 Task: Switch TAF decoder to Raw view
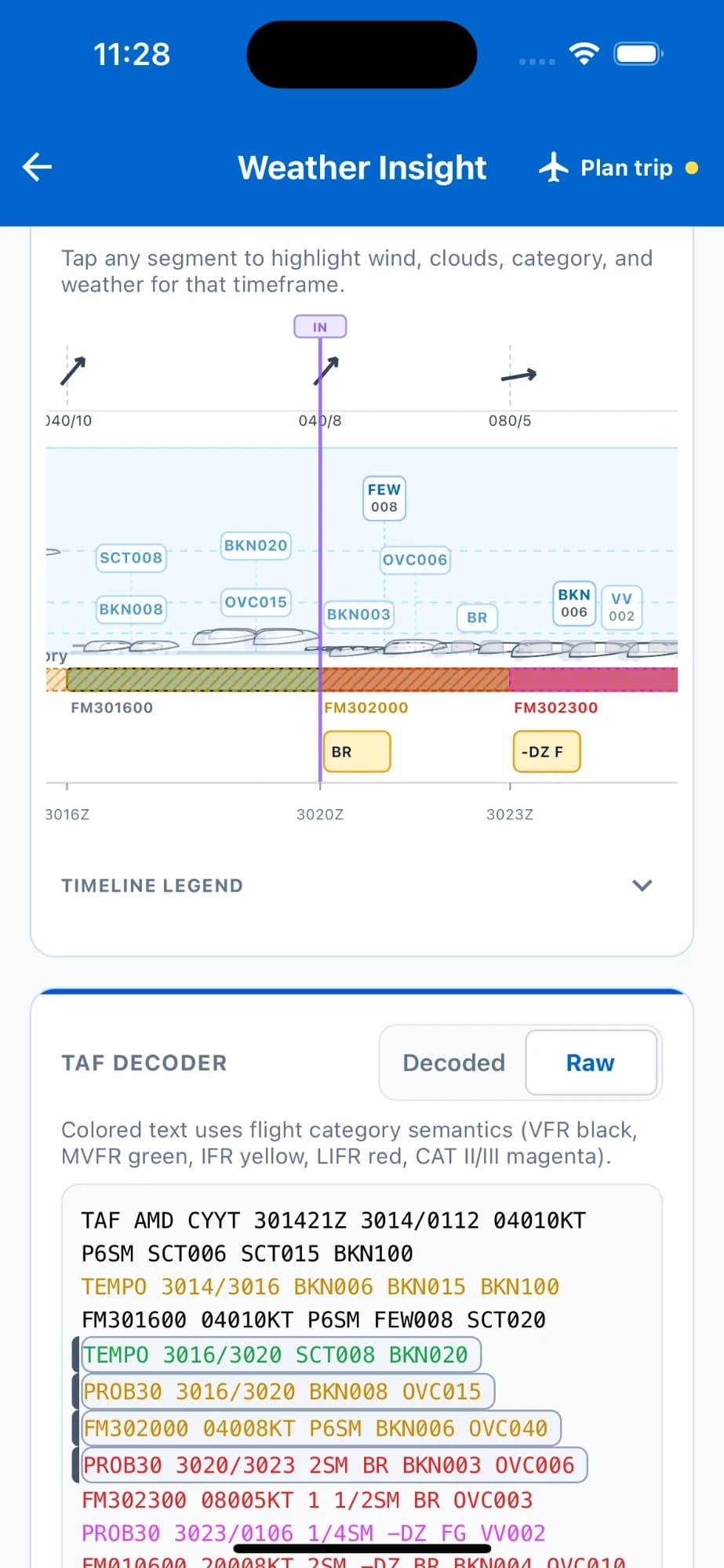pyautogui.click(x=591, y=1062)
